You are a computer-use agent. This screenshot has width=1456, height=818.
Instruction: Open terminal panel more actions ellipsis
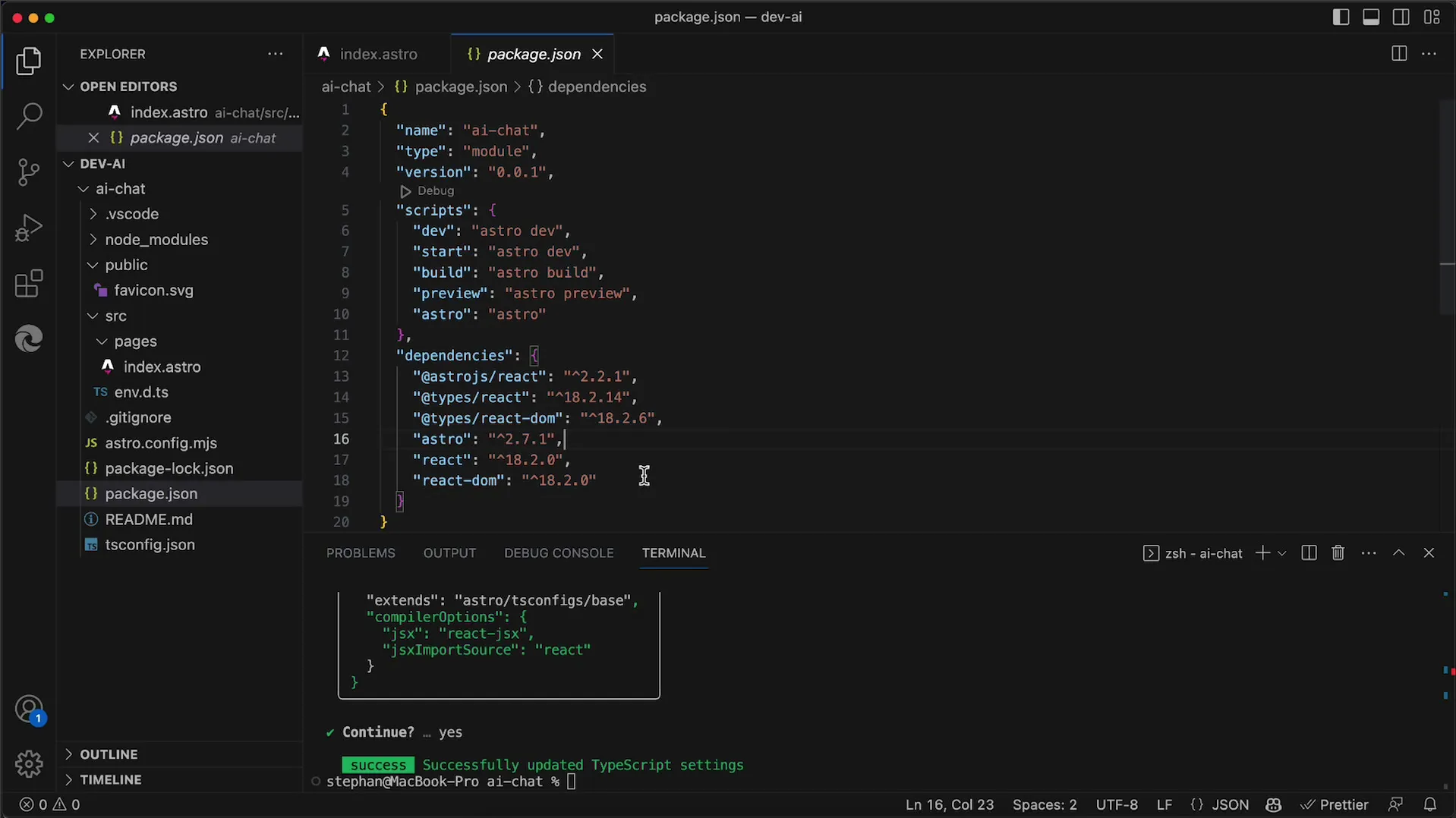click(x=1369, y=552)
